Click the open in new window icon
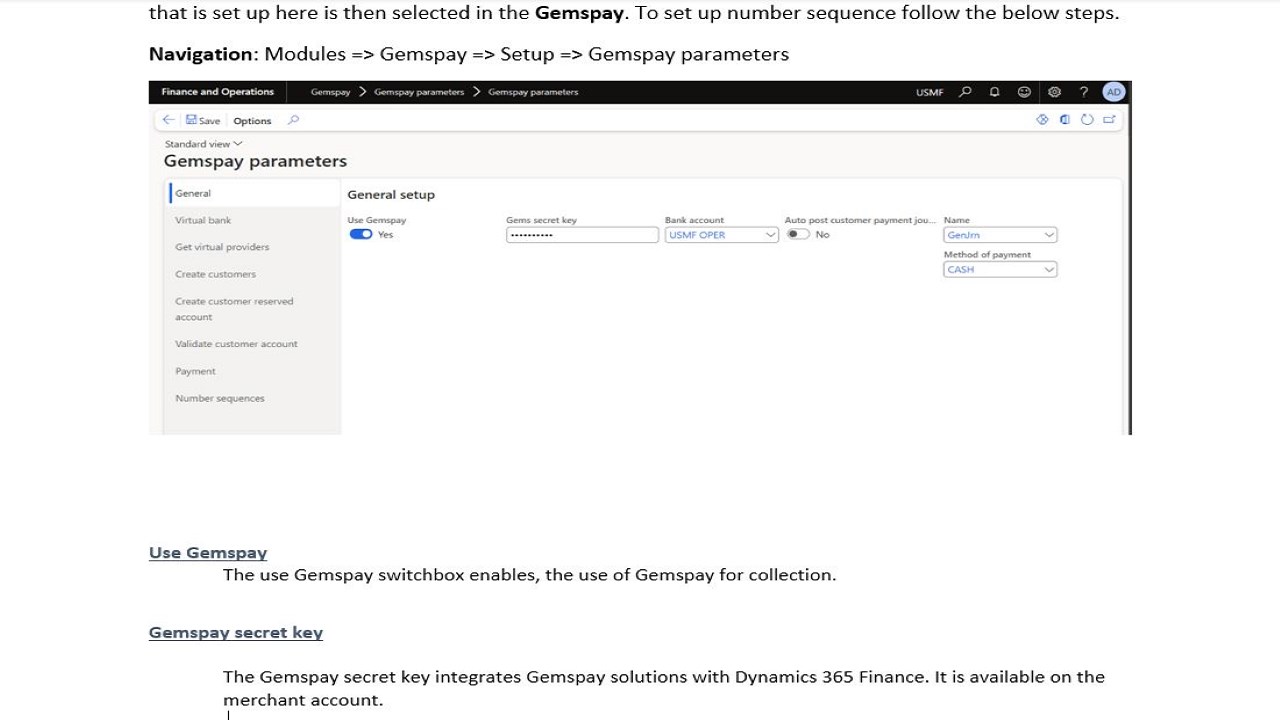 (1109, 120)
